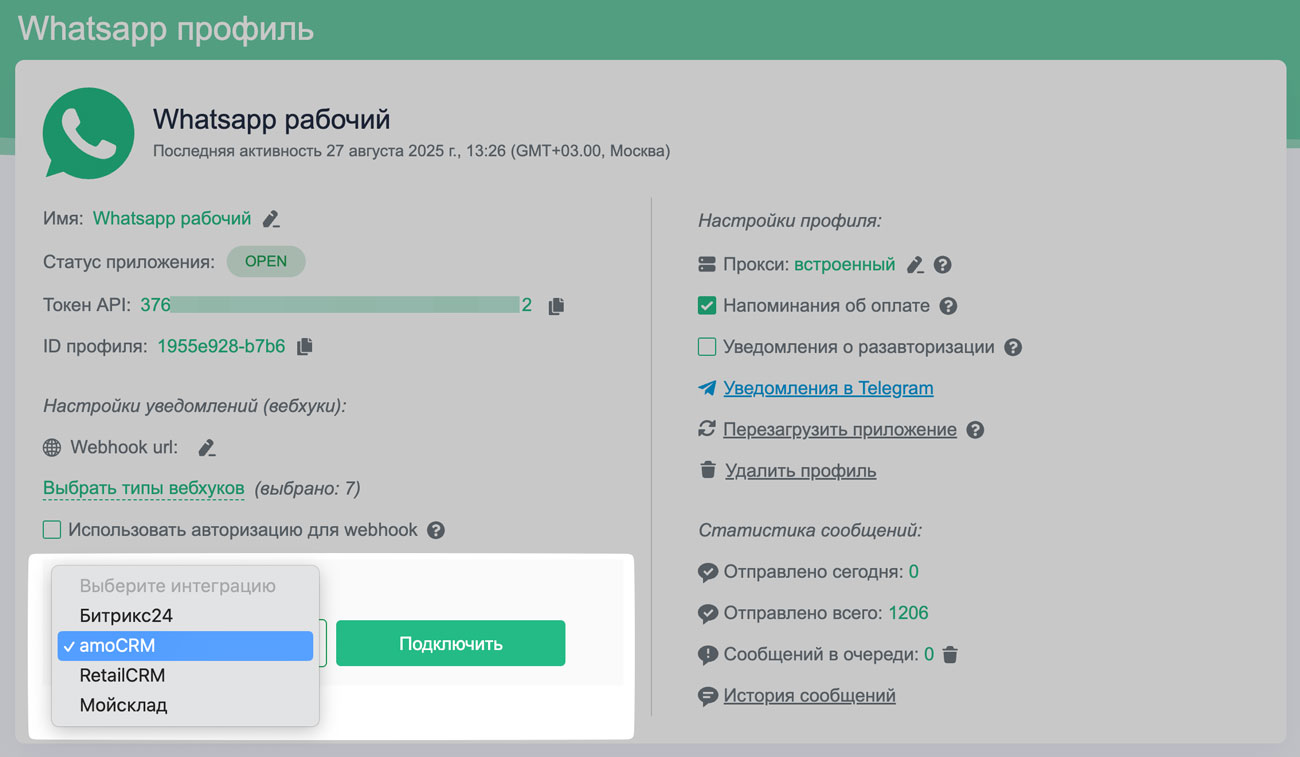Clear message queue trash icon
Image resolution: width=1300 pixels, height=757 pixels.
(x=950, y=655)
